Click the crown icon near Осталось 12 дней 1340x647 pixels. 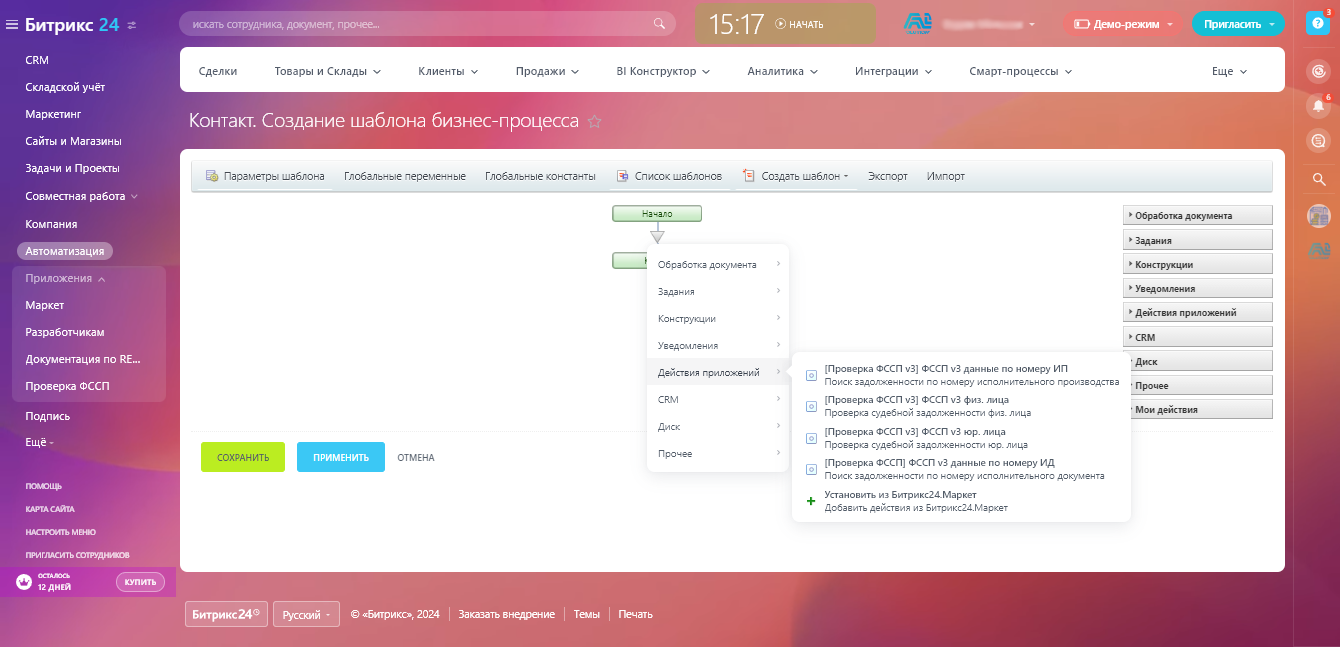pos(23,582)
